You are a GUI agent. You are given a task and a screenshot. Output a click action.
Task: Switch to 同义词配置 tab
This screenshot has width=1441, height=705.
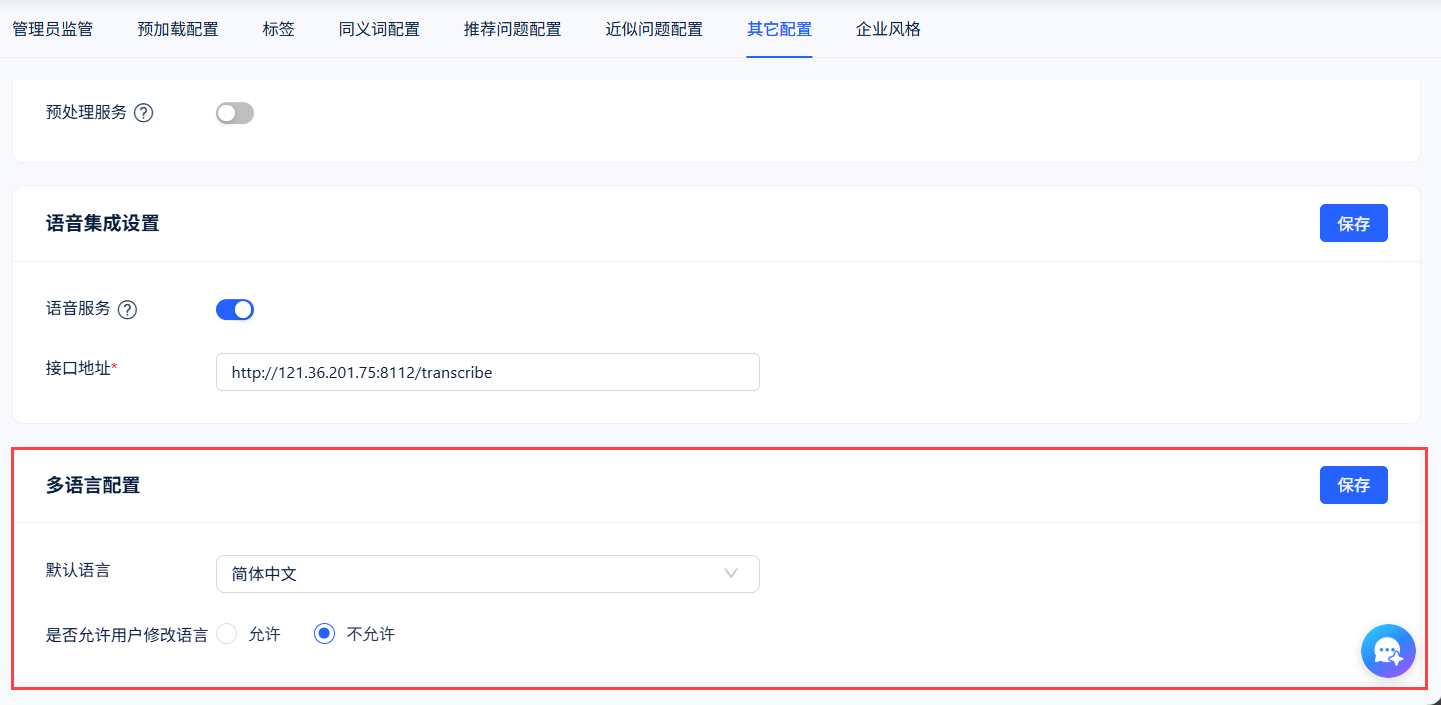379,29
